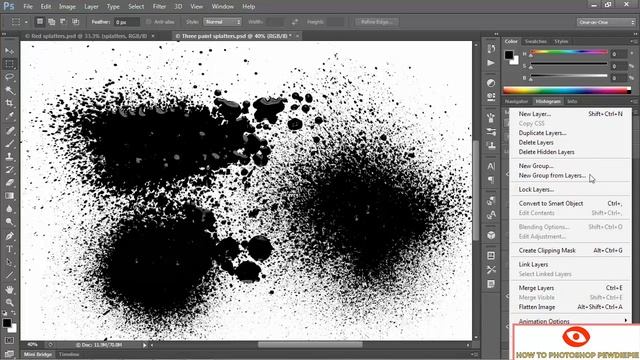Select the Eyedropper tool
Image resolution: width=640 pixels, height=360 pixels.
(x=9, y=116)
